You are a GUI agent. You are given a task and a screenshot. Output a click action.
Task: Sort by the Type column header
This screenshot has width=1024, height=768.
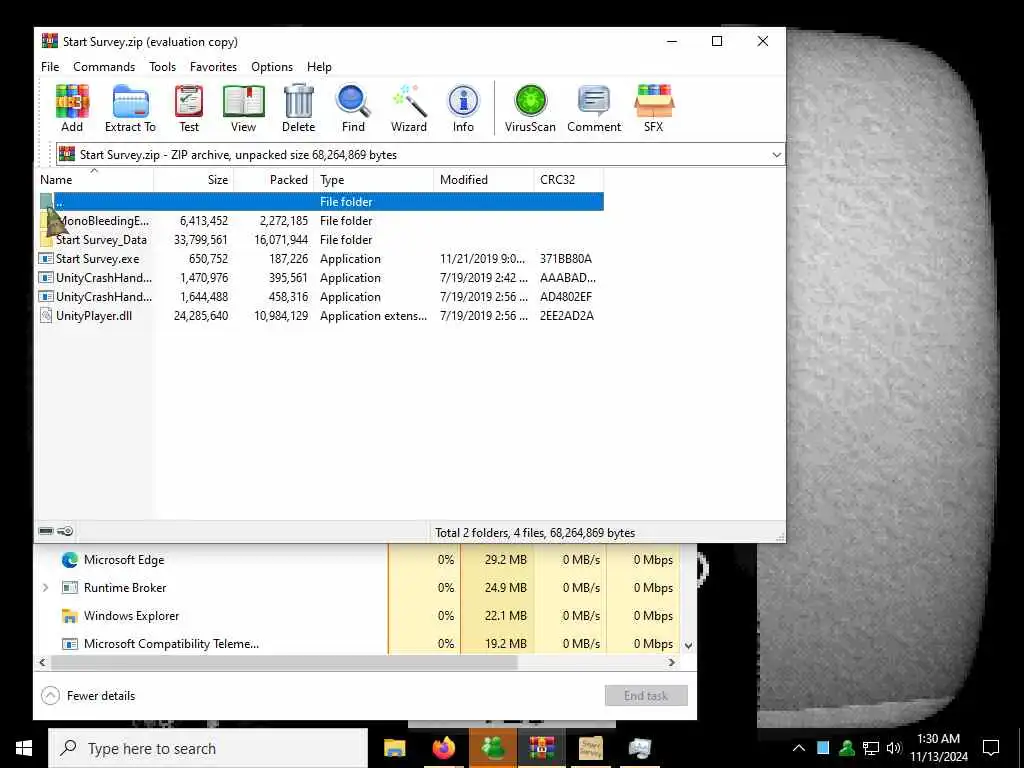click(374, 180)
